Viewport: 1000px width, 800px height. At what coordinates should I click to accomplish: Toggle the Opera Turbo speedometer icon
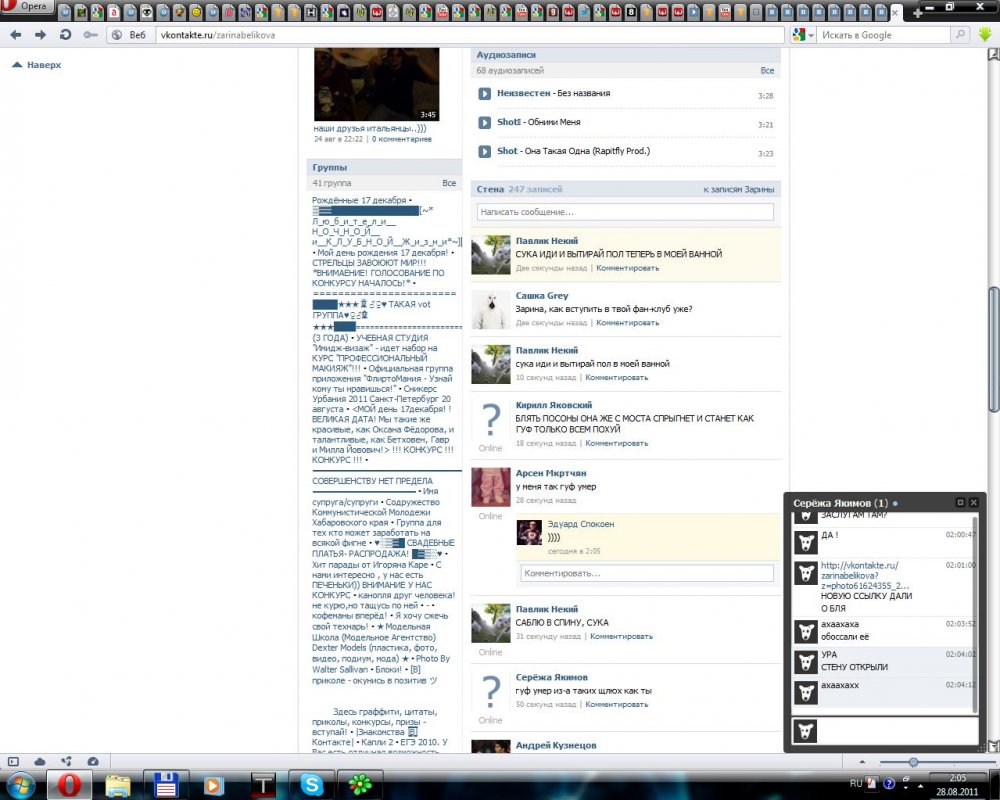(92, 762)
